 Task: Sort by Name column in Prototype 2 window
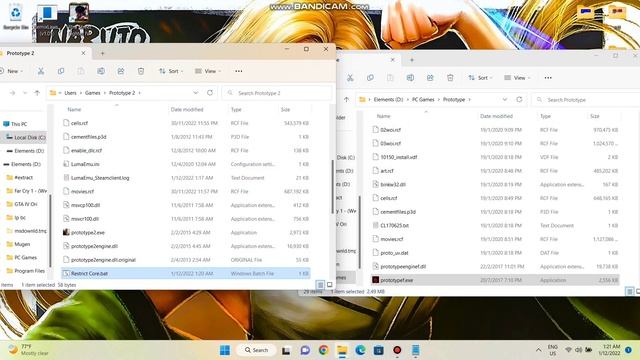[x=74, y=109]
